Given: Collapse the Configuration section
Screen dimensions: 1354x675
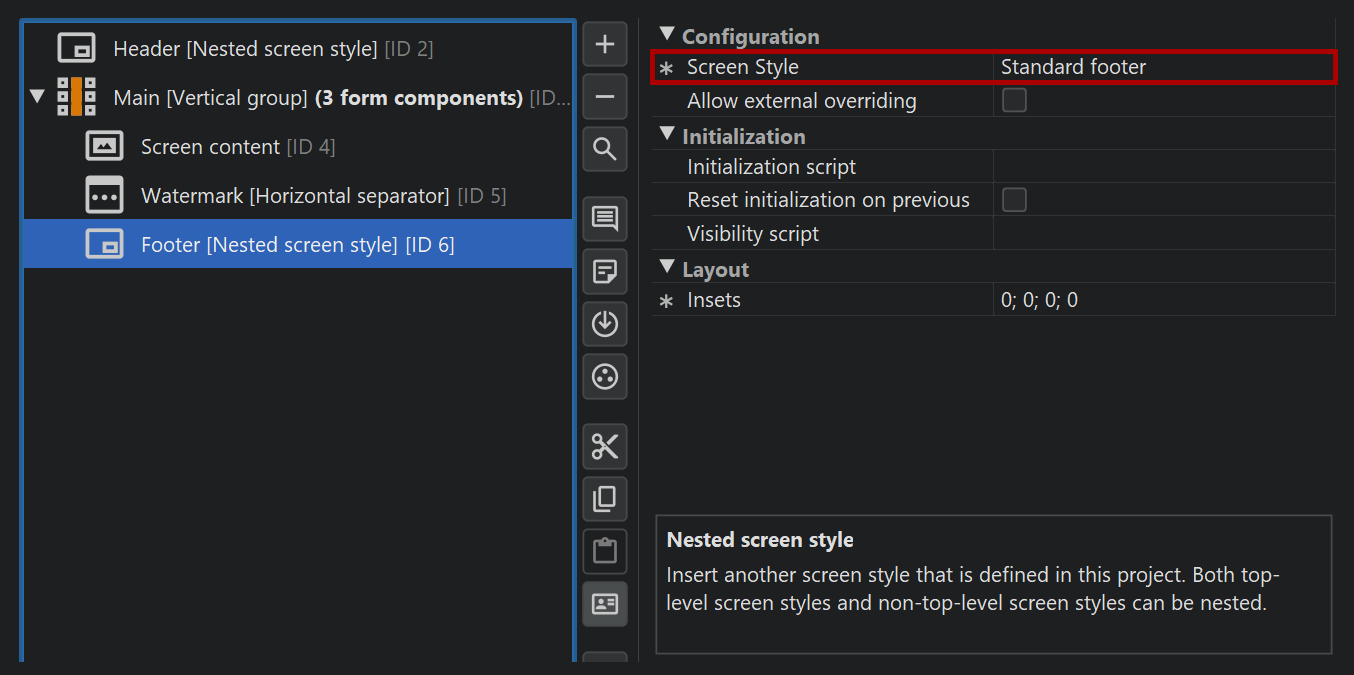Looking at the screenshot, I should pos(667,35).
